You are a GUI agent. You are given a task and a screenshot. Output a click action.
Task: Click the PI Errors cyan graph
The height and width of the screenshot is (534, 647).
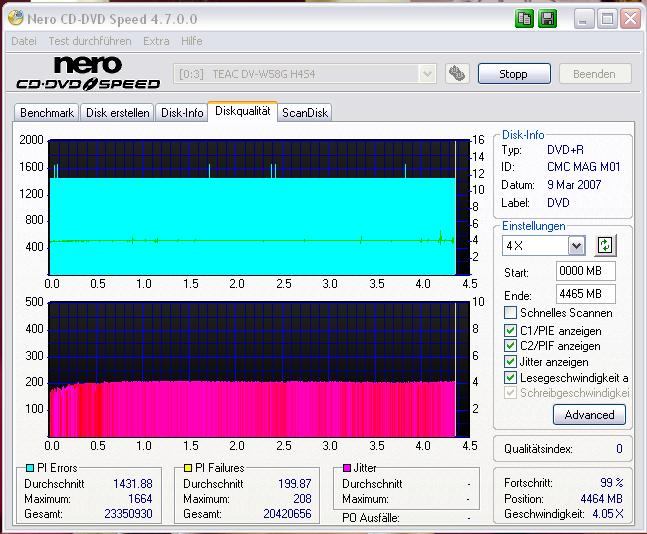(259, 208)
